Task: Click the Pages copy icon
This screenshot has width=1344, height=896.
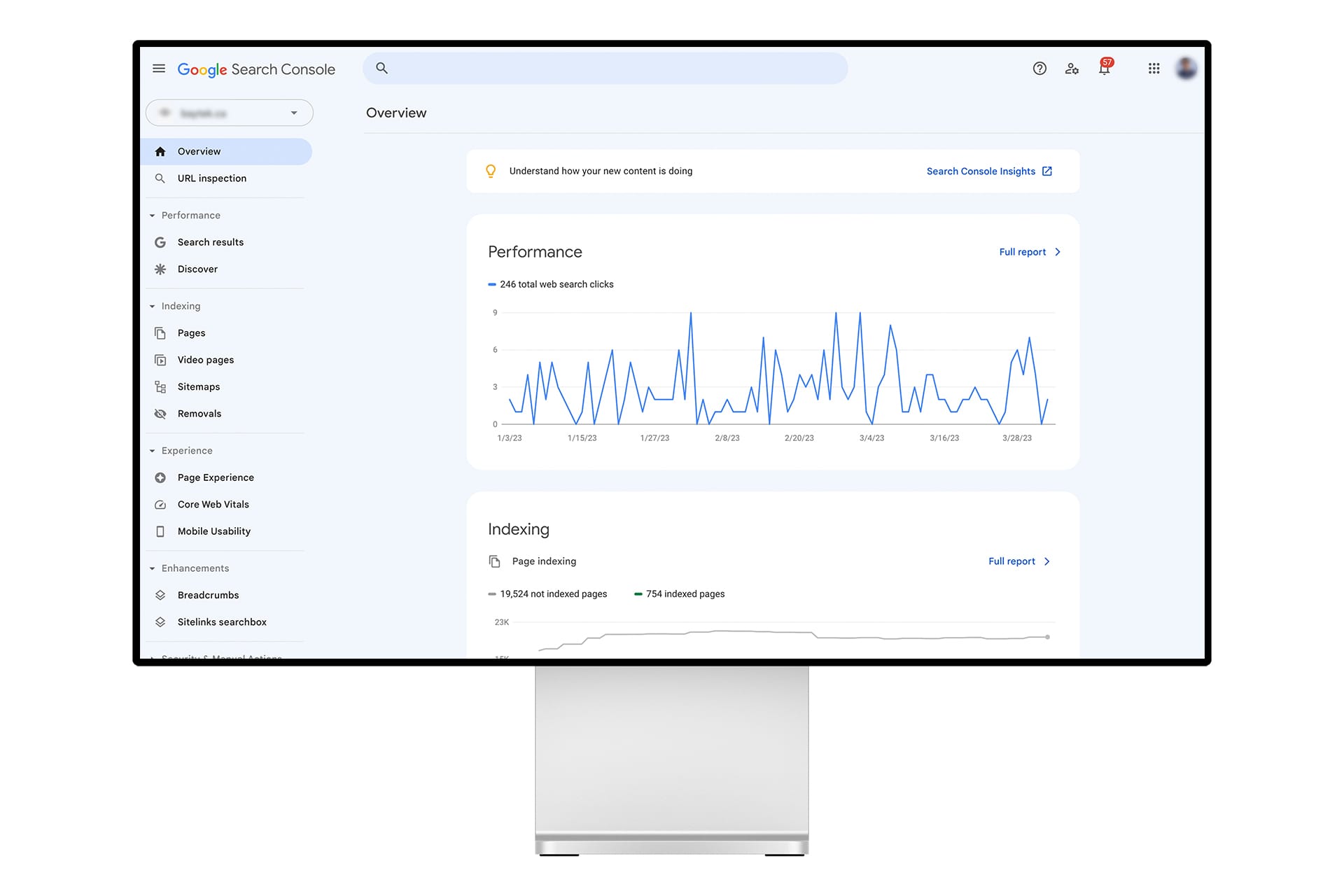Action: point(160,333)
